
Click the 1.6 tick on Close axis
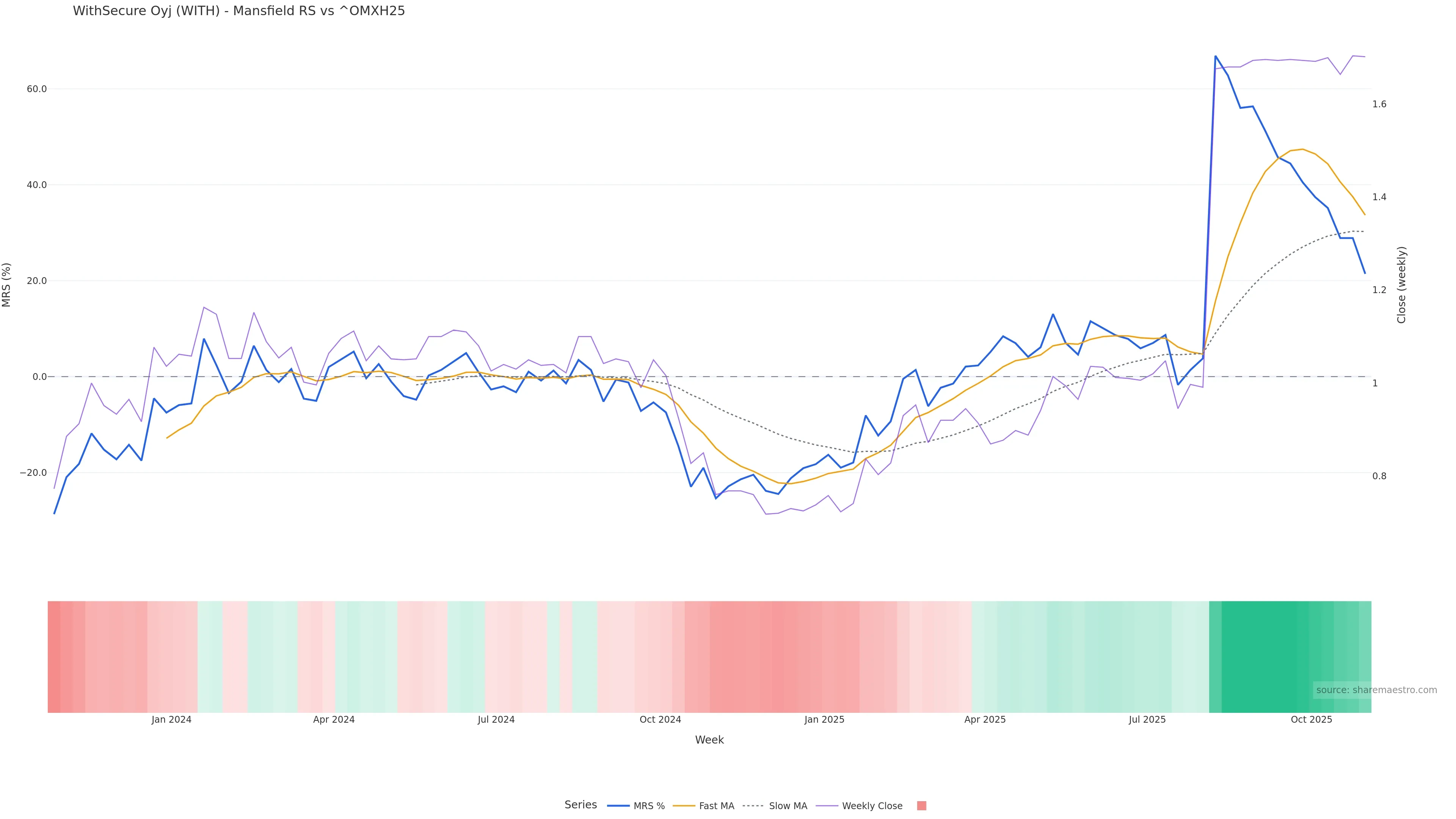[x=1379, y=104]
